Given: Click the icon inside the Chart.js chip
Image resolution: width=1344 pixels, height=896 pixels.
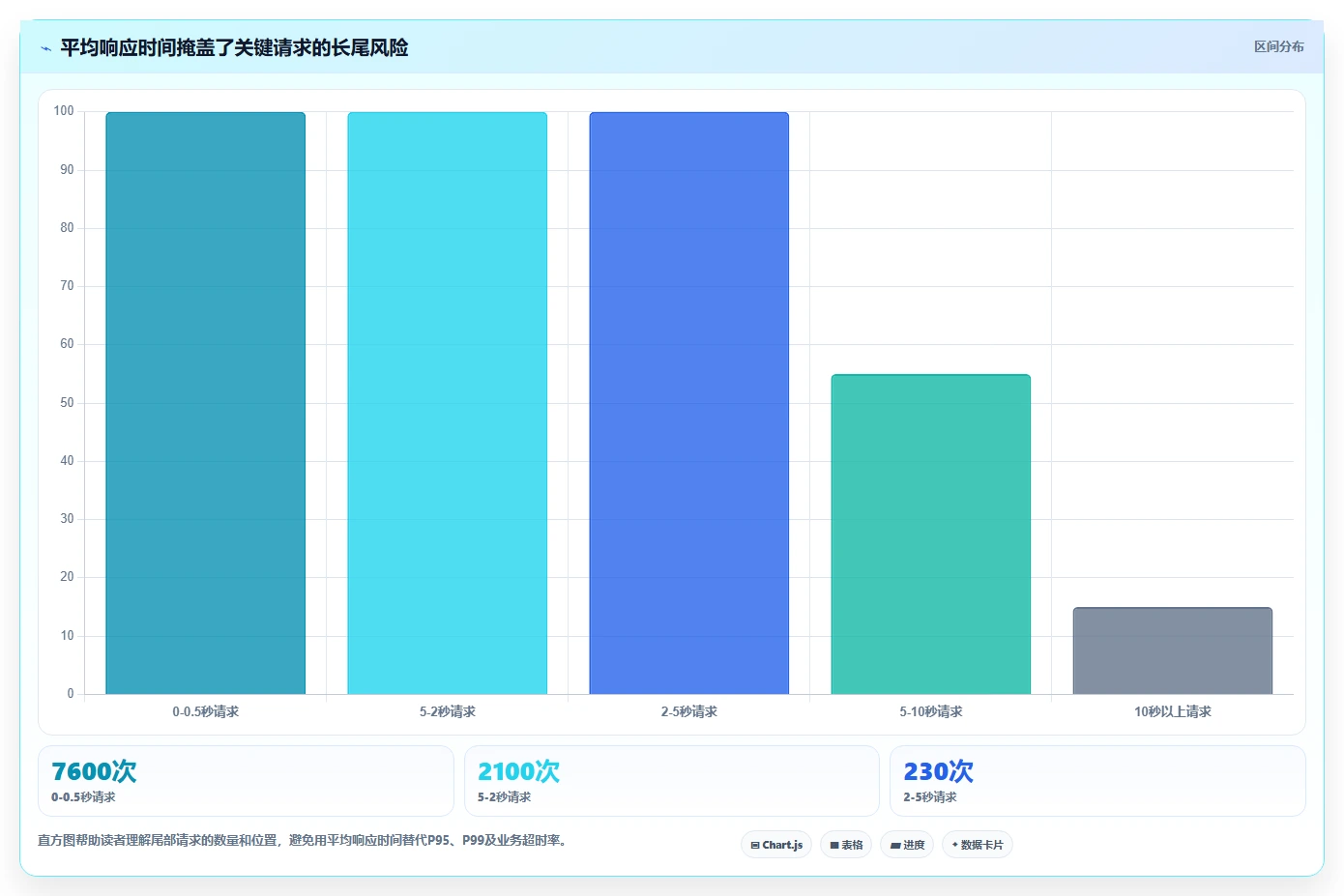Looking at the screenshot, I should [755, 845].
